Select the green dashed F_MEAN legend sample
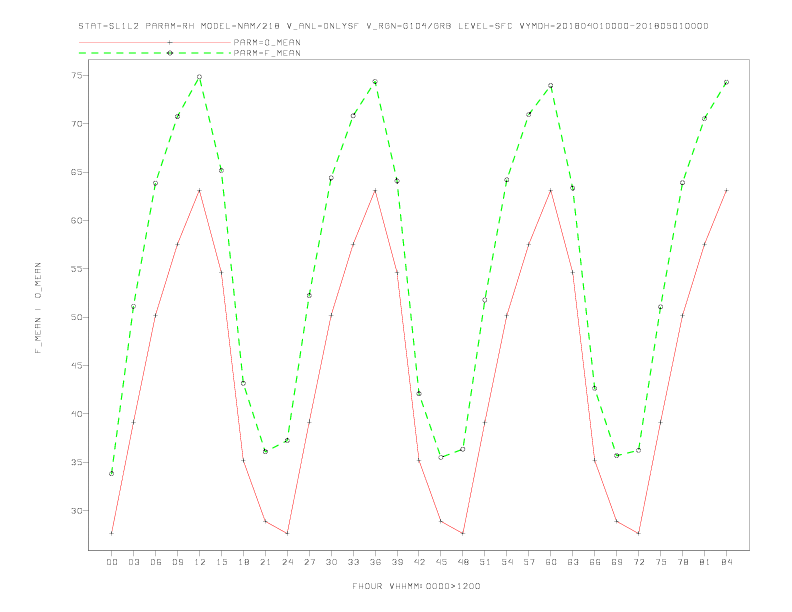Screen dimensions: 792x612 (155, 53)
